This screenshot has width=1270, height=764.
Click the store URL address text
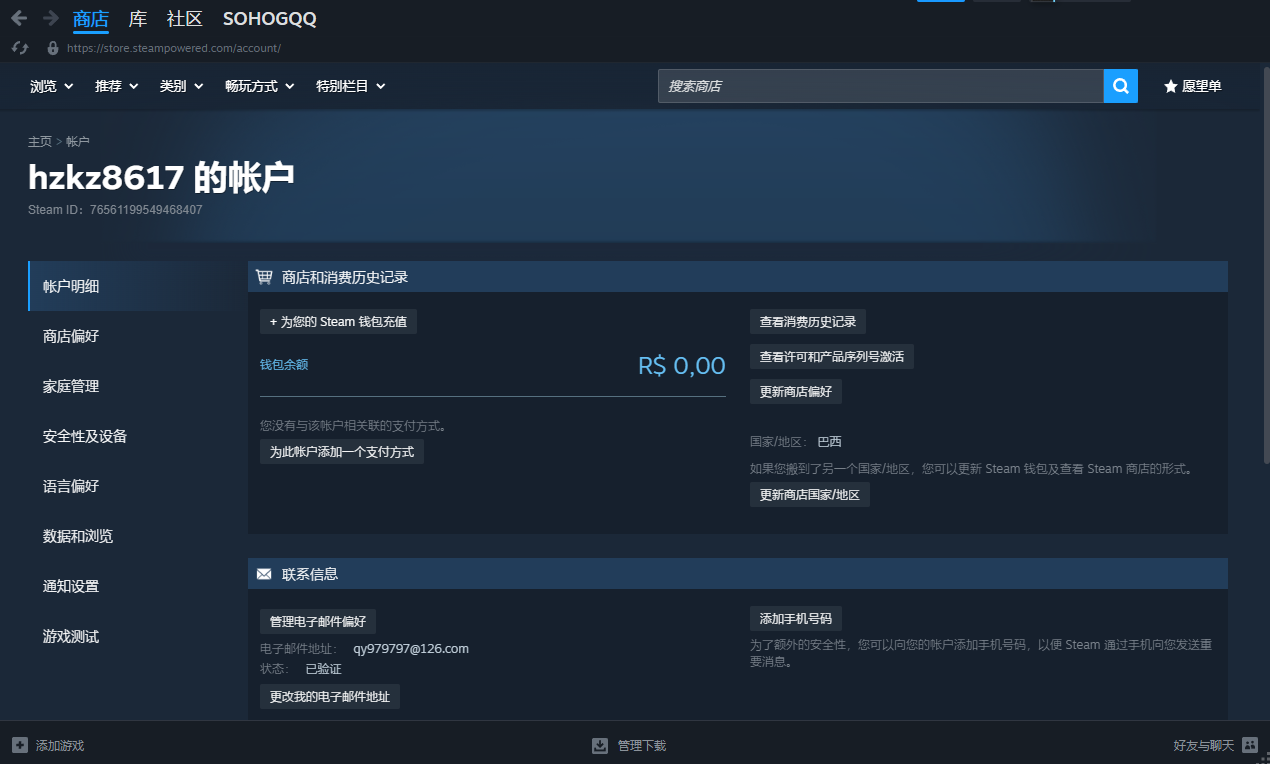point(174,48)
